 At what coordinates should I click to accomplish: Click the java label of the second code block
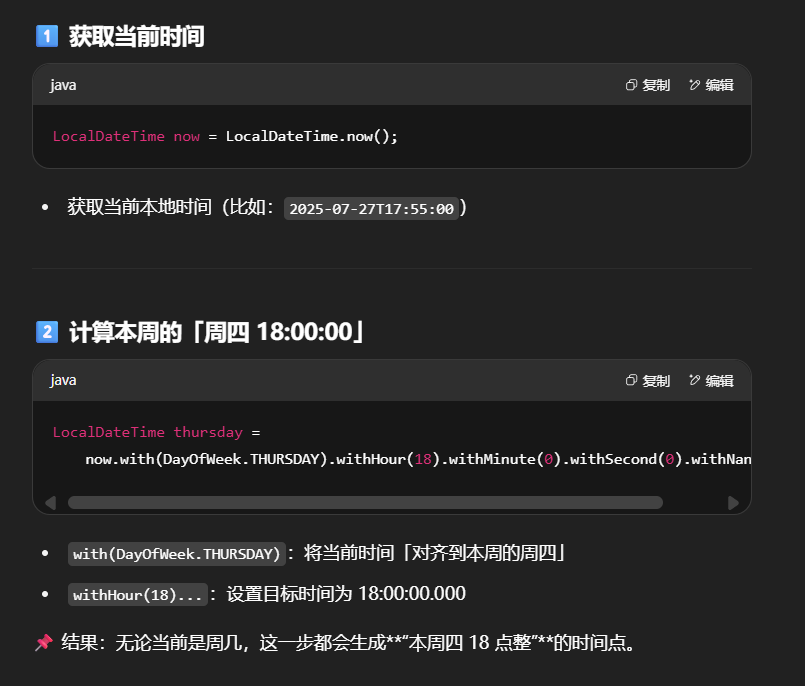[x=63, y=380]
